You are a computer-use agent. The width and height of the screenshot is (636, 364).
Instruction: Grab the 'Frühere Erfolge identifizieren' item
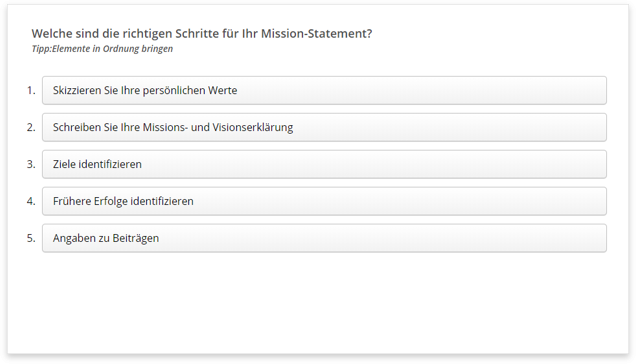point(324,201)
